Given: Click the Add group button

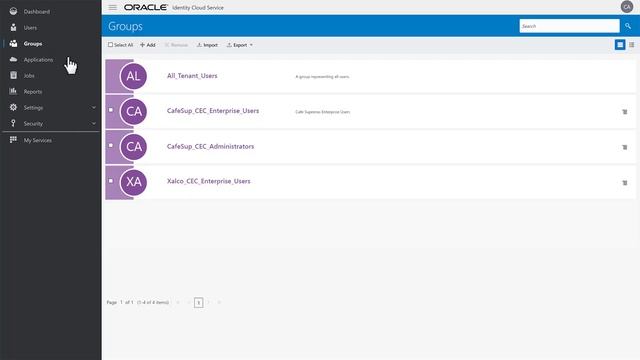Looking at the screenshot, I should (x=147, y=45).
